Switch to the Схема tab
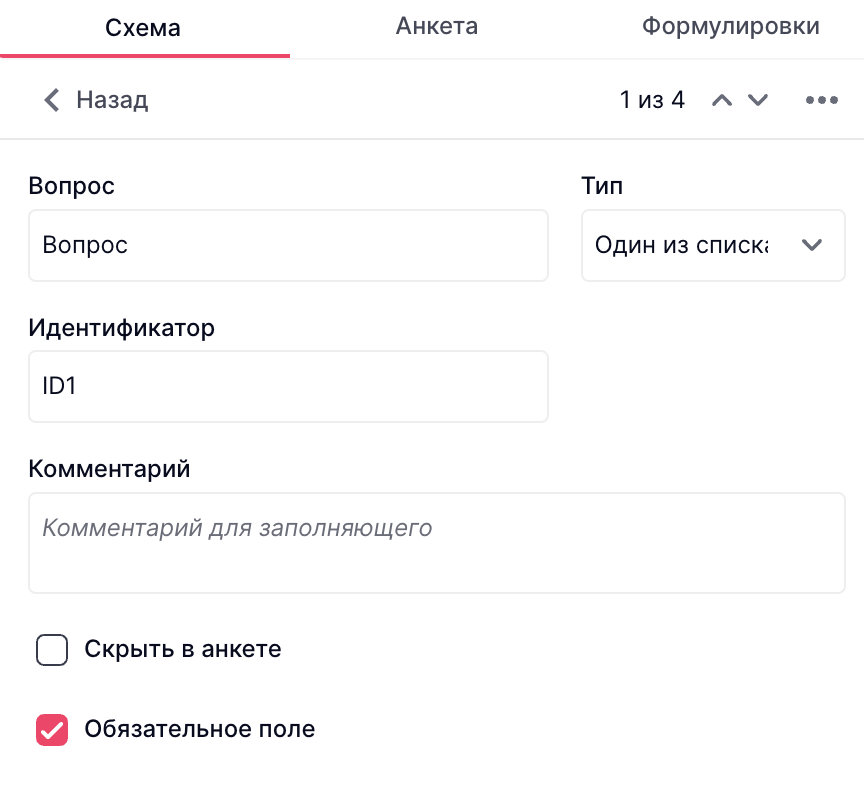This screenshot has width=864, height=796. coord(143,28)
